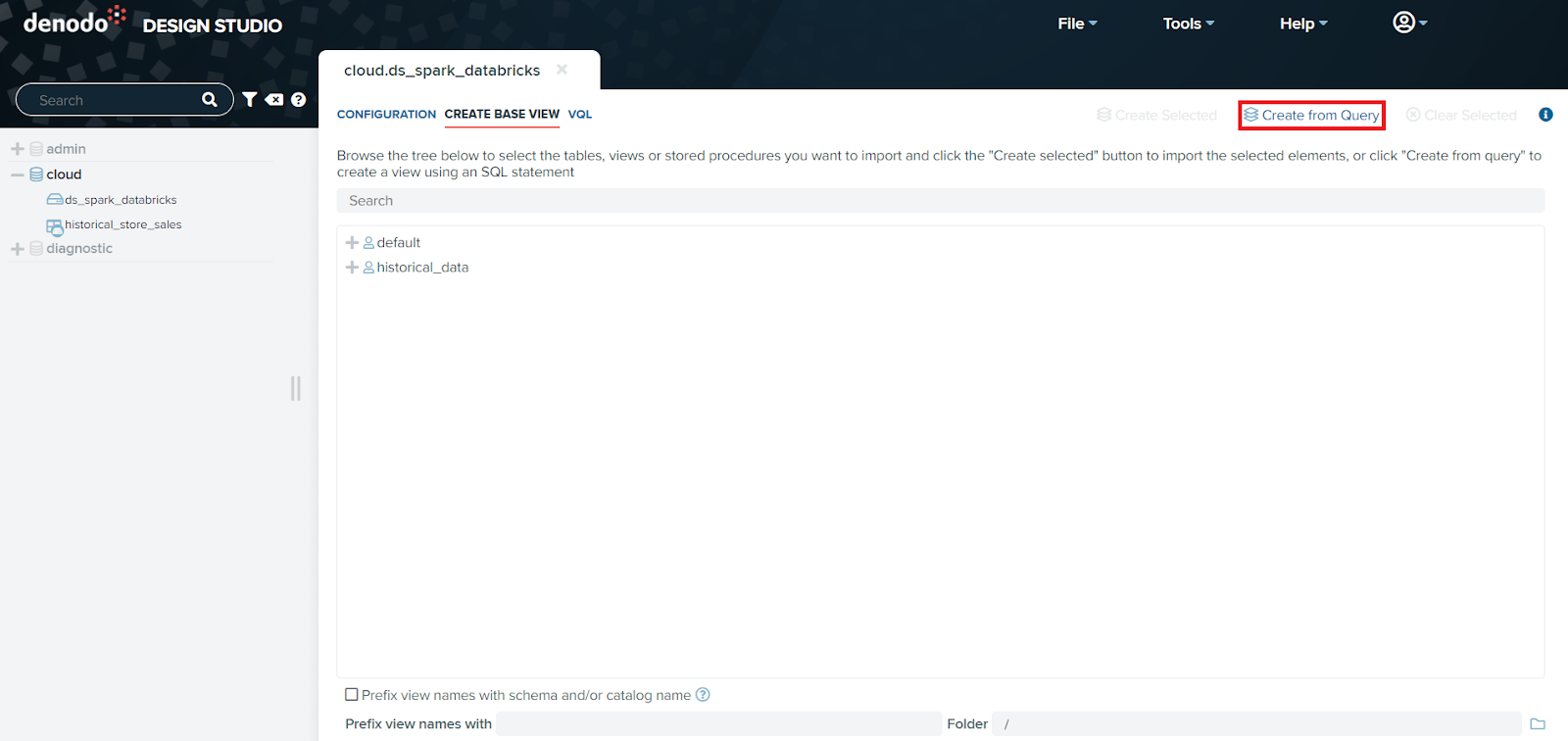The image size is (1568, 741).
Task: Click the denodo logo
Action: pos(74,21)
